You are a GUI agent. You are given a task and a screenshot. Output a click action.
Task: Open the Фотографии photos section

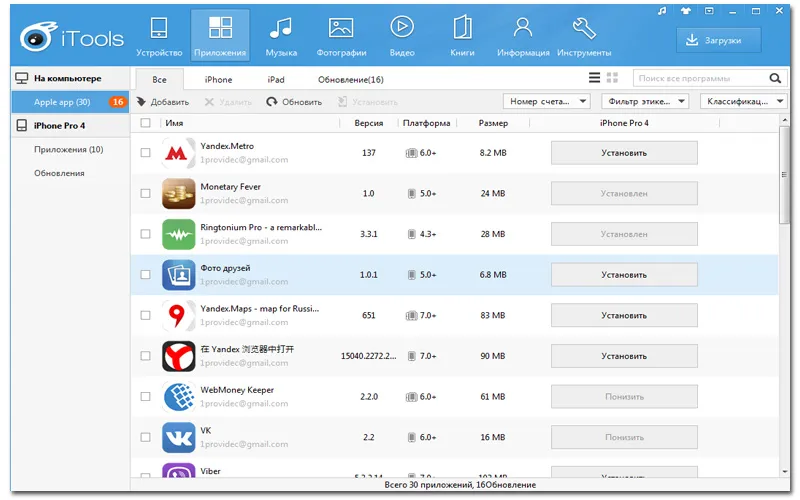click(341, 36)
